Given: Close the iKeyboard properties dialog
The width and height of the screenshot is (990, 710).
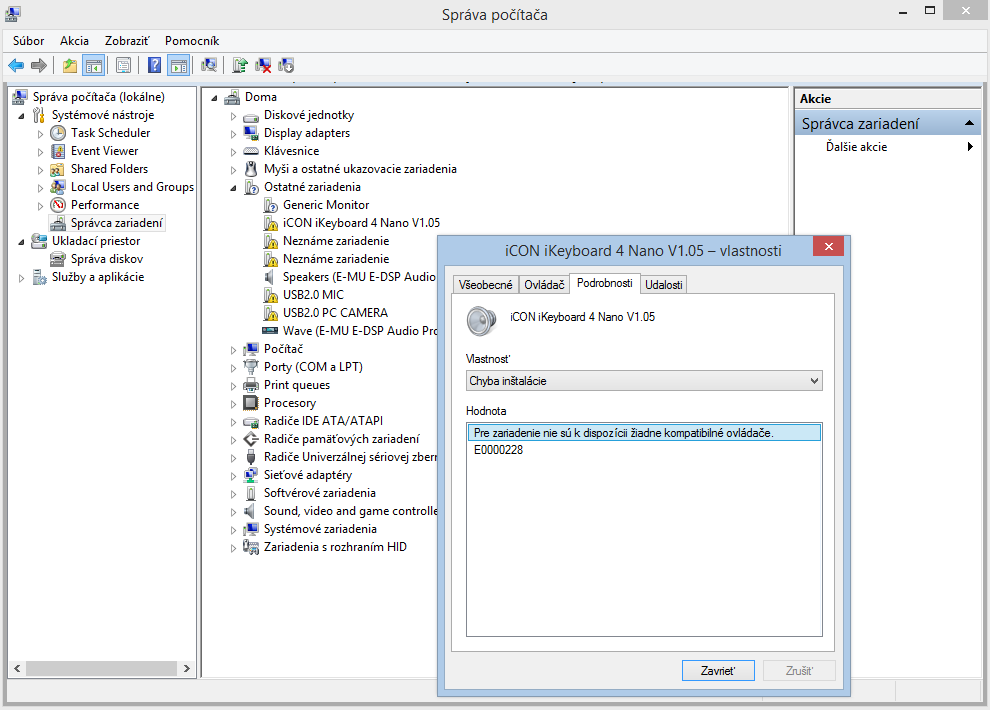Looking at the screenshot, I should [829, 246].
